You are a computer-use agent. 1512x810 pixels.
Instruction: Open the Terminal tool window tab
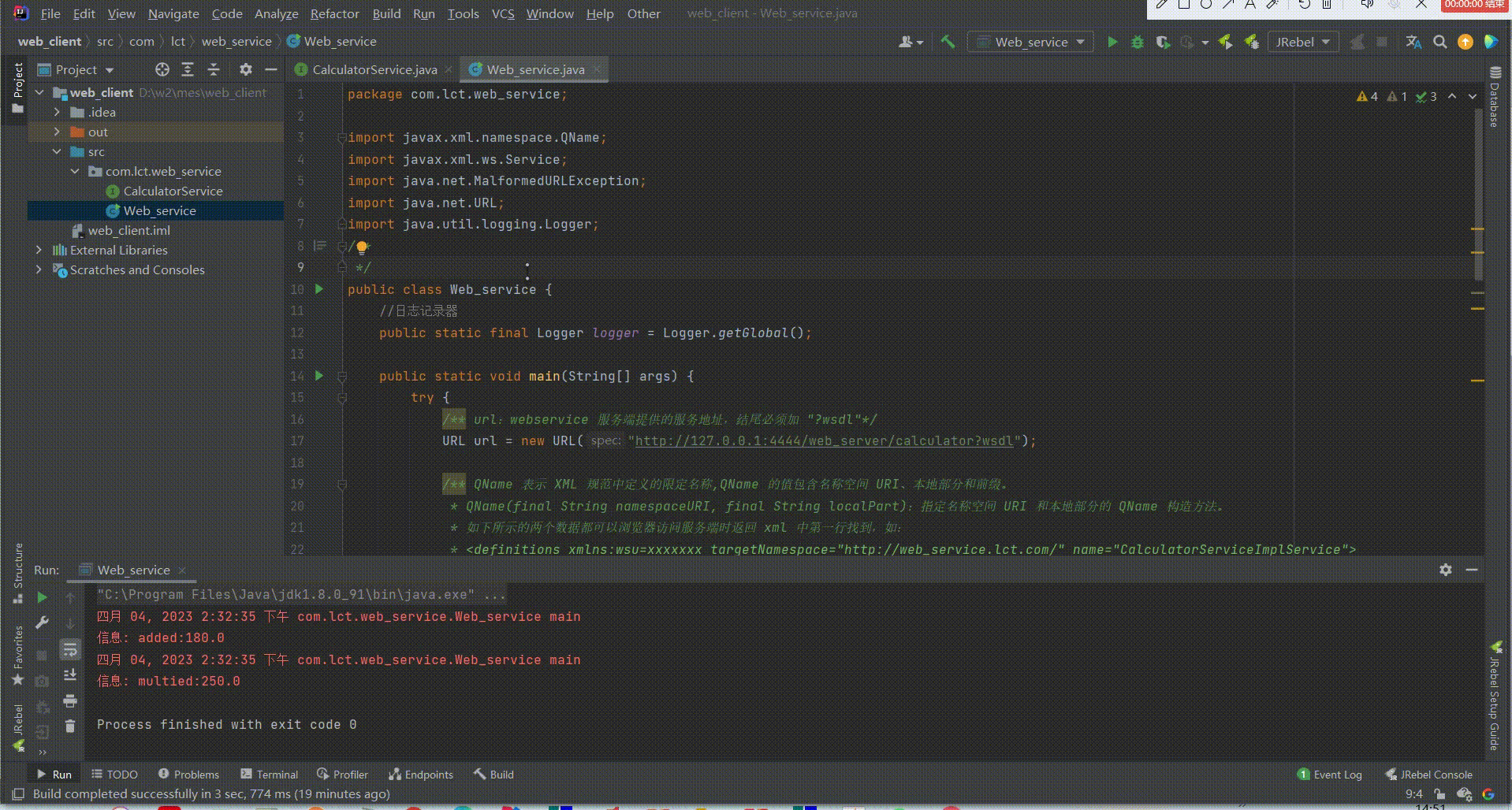(269, 775)
